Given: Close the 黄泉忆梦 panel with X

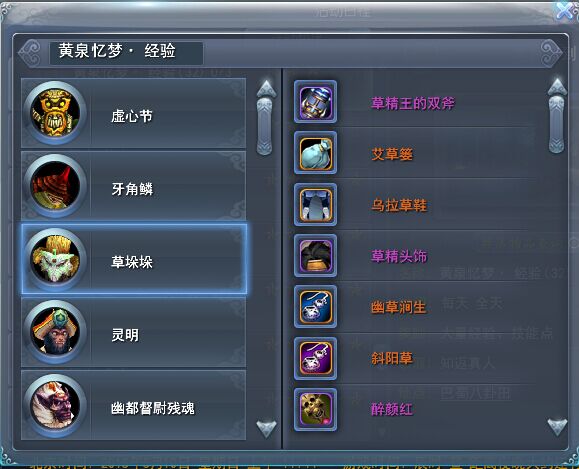Looking at the screenshot, I should [566, 10].
